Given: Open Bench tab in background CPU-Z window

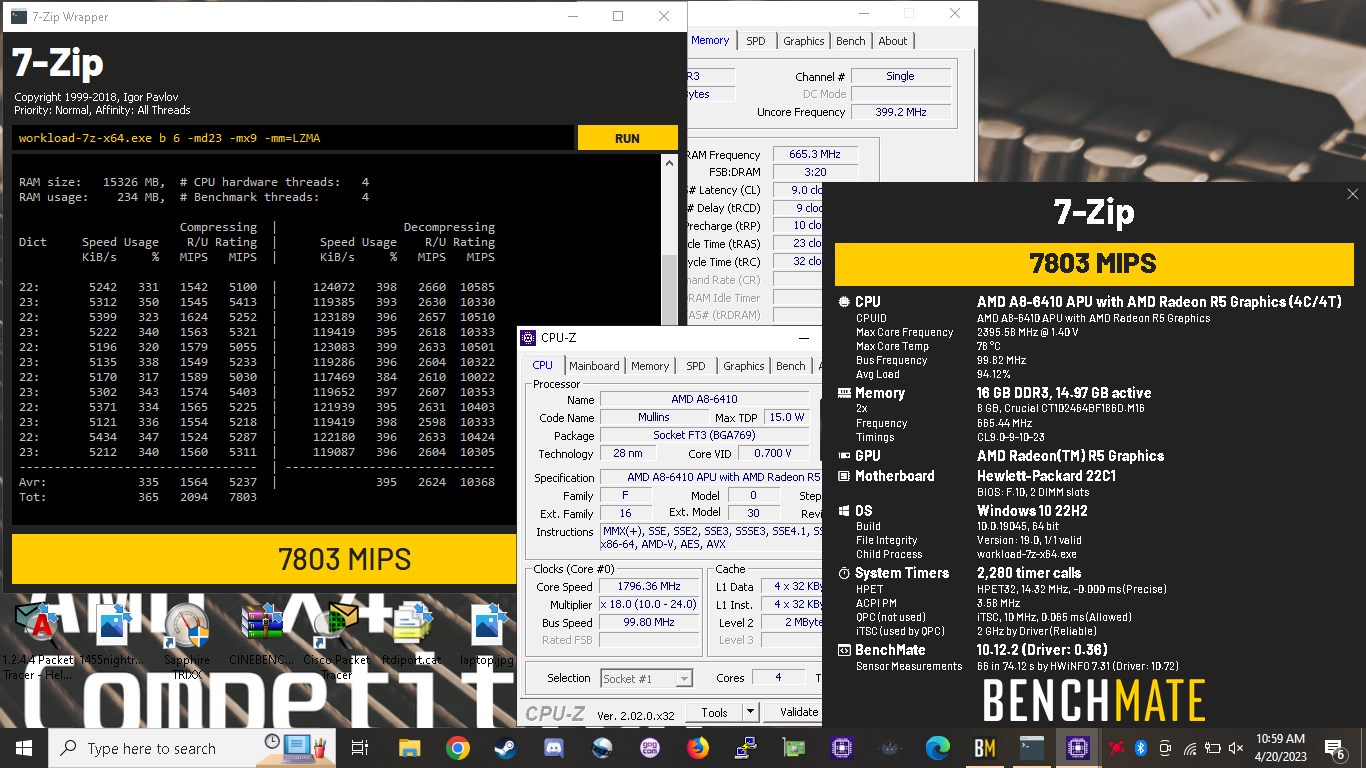Looking at the screenshot, I should [851, 41].
